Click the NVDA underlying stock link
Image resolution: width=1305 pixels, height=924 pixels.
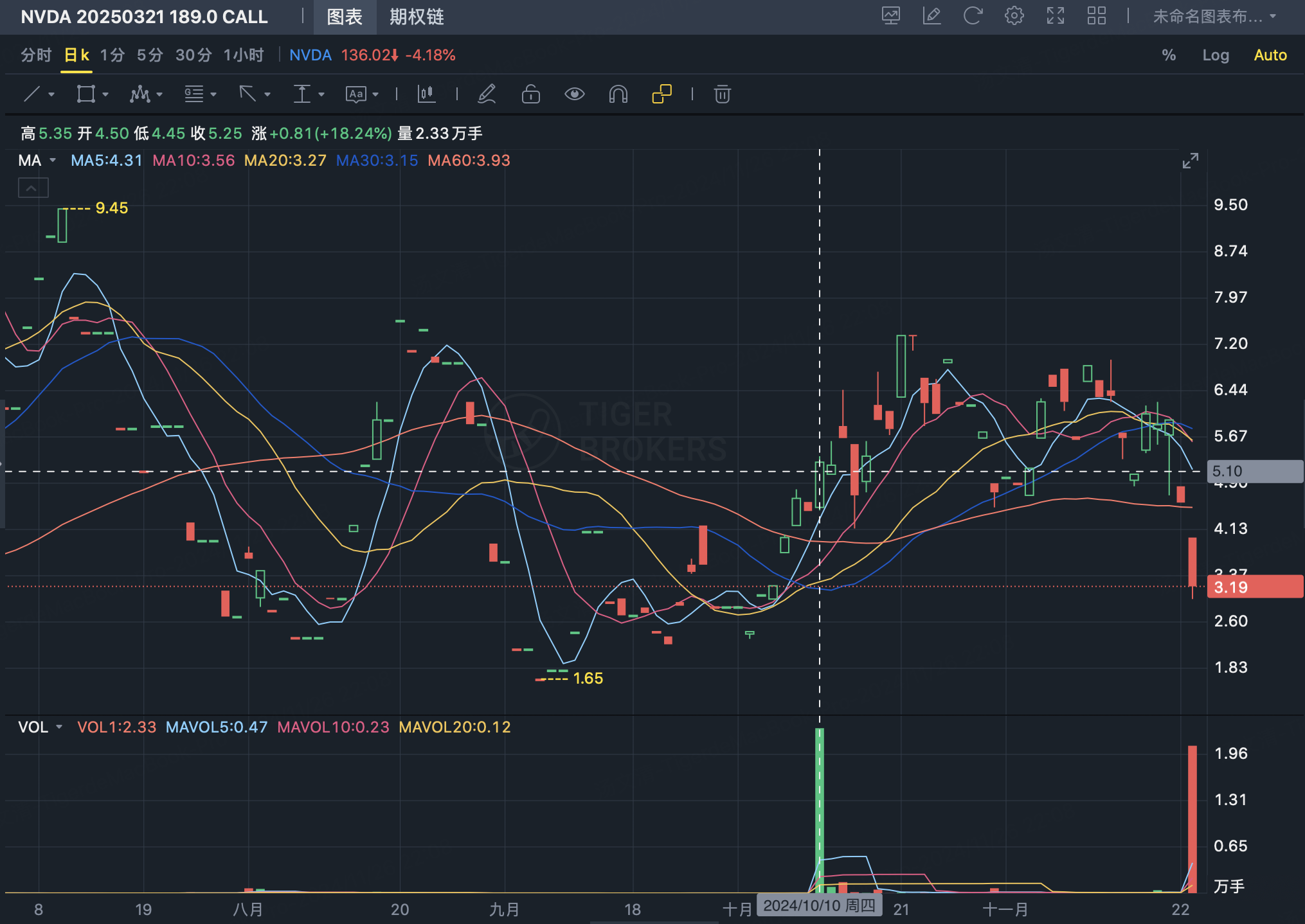(310, 55)
